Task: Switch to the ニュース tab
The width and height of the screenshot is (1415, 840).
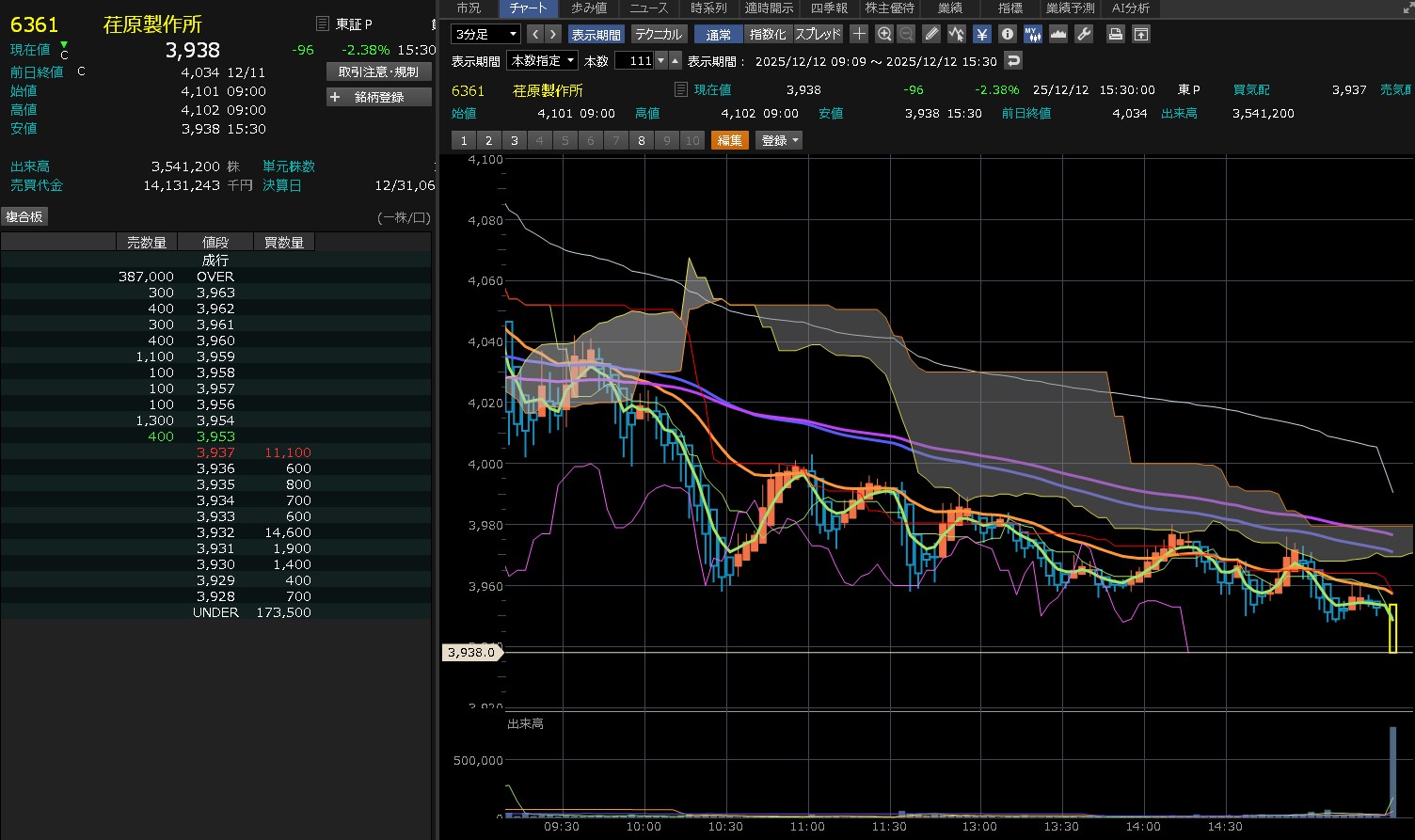Action: tap(648, 8)
